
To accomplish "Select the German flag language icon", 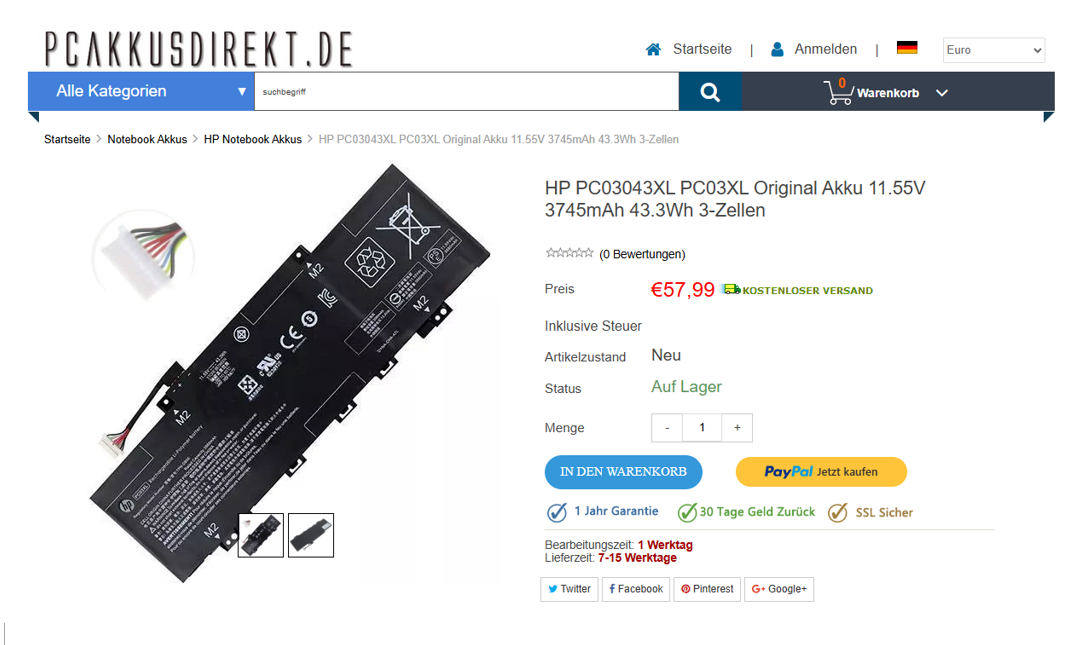I will coord(907,48).
